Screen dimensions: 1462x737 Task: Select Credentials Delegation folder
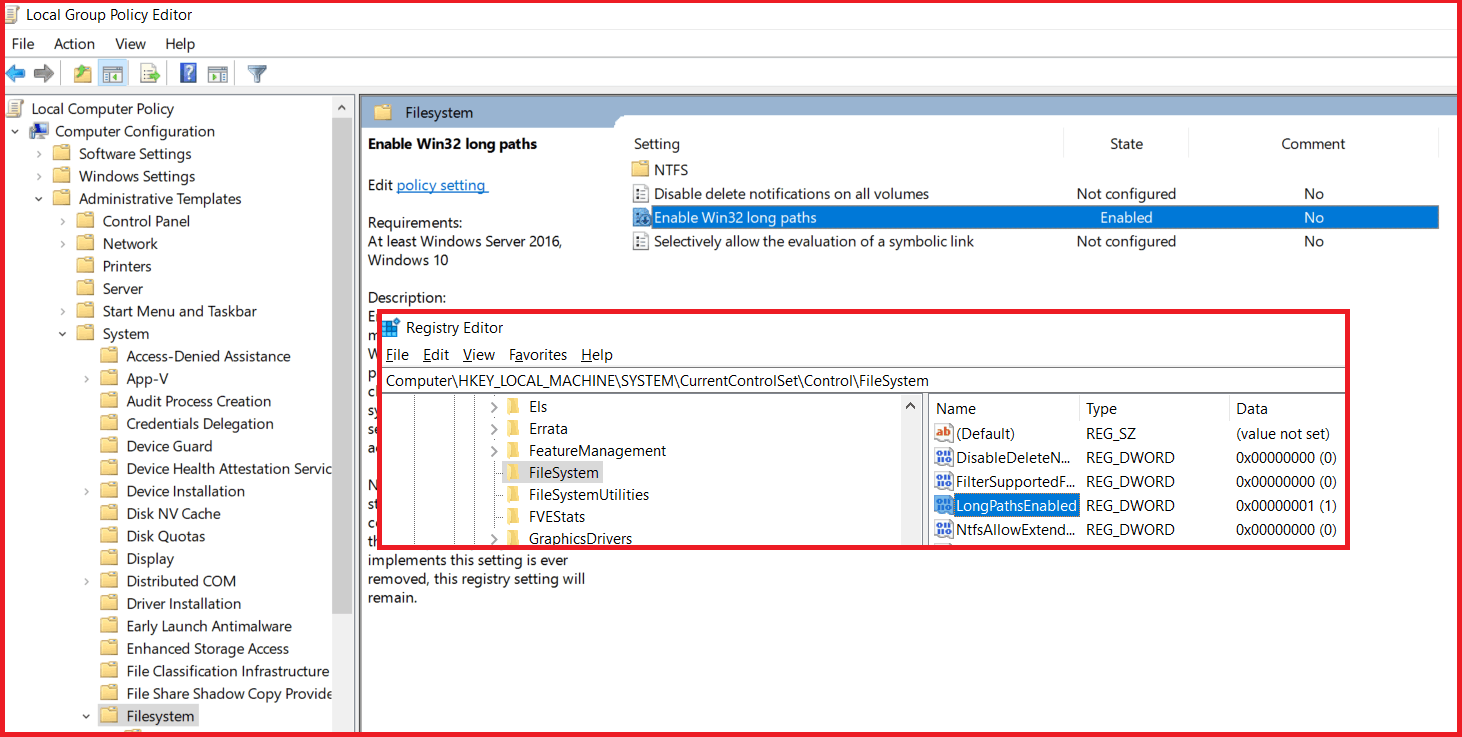click(200, 424)
